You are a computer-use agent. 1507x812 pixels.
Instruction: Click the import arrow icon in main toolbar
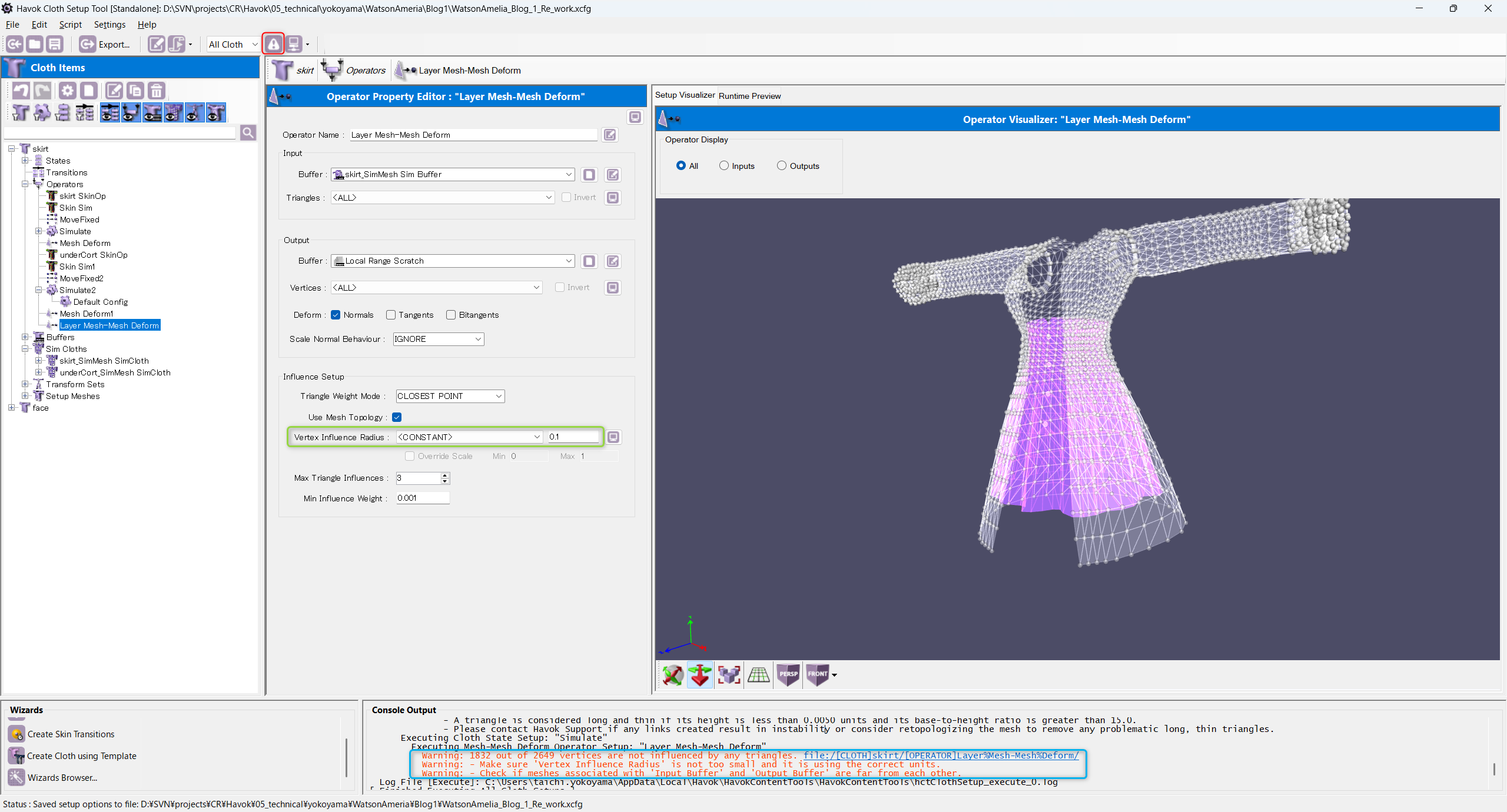[15, 44]
